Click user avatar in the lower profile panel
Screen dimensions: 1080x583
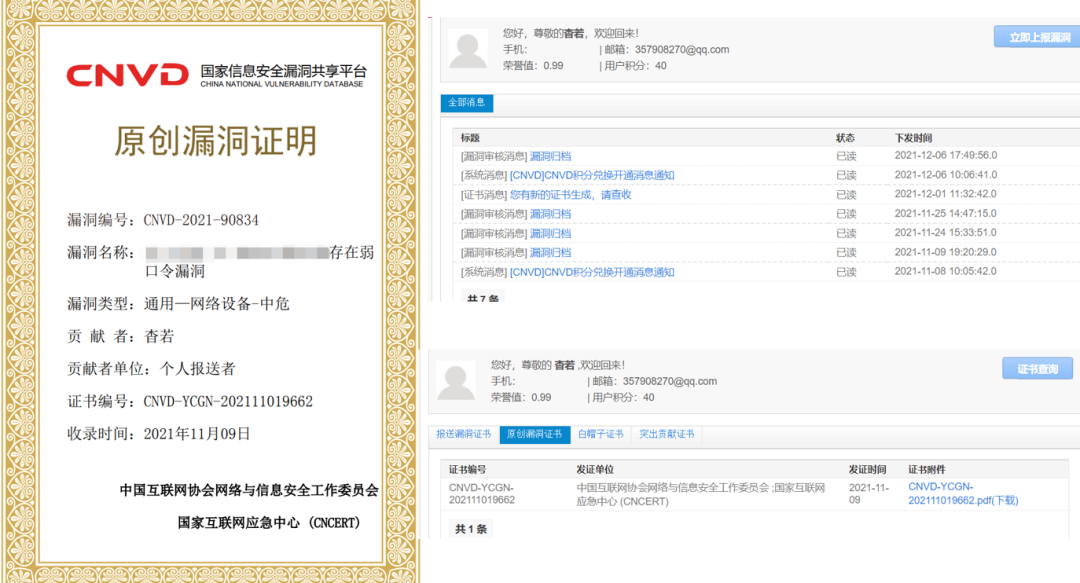(456, 380)
